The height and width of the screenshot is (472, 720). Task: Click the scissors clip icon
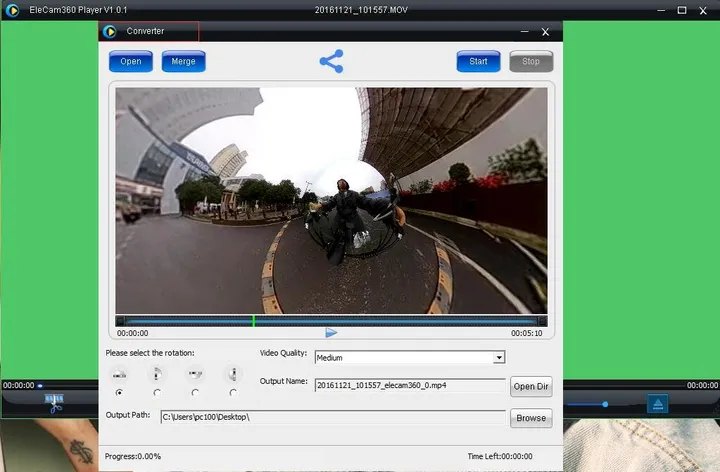pyautogui.click(x=54, y=403)
